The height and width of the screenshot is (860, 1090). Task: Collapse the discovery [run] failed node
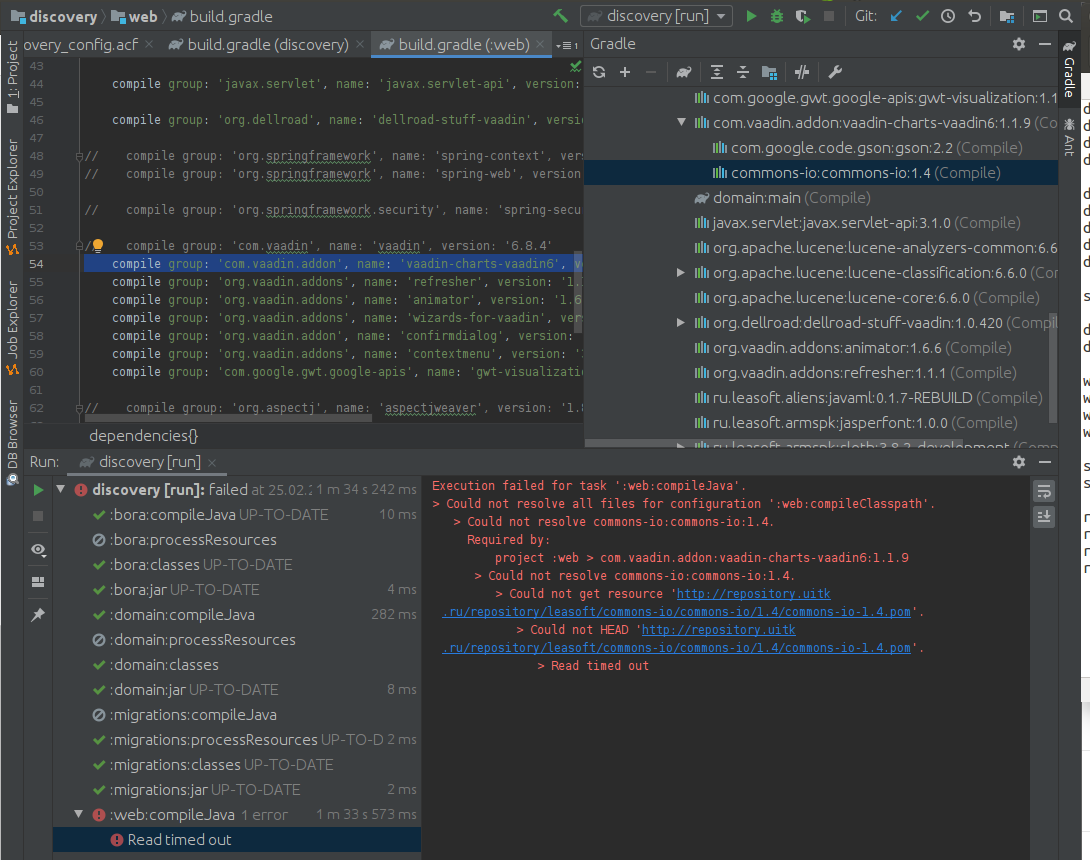[60, 489]
